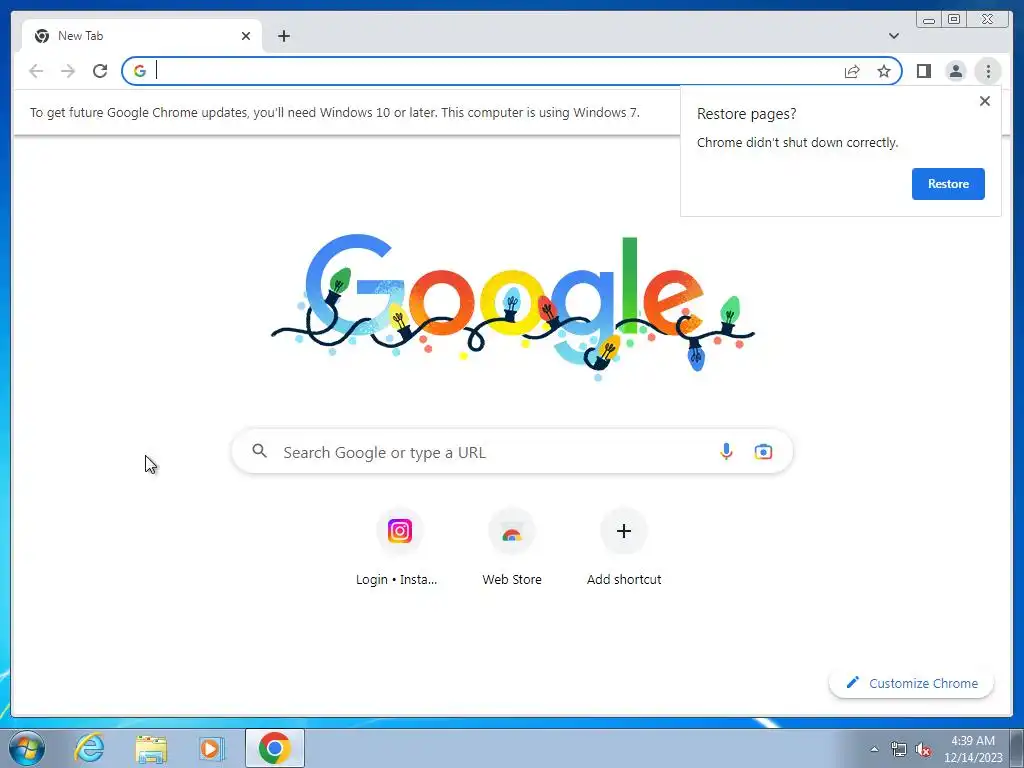The height and width of the screenshot is (768, 1024).
Task: Launch Internet Explorer from the taskbar
Action: coord(89,748)
